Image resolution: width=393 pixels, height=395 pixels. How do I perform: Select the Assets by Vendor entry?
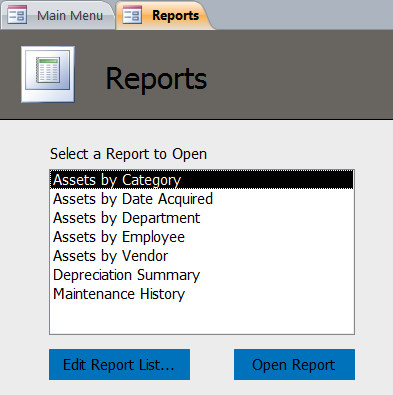(x=202, y=256)
